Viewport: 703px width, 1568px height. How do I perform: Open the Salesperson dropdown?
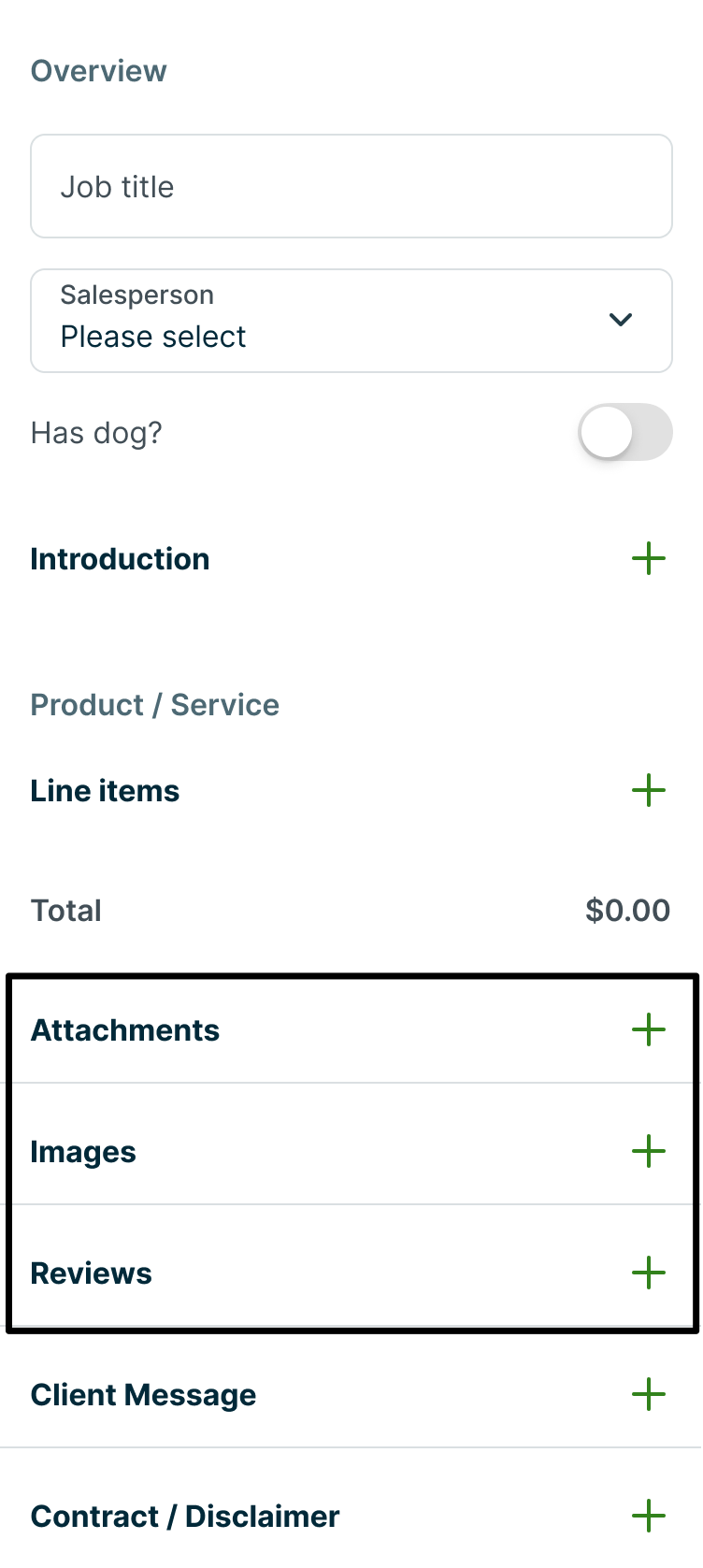(x=351, y=321)
